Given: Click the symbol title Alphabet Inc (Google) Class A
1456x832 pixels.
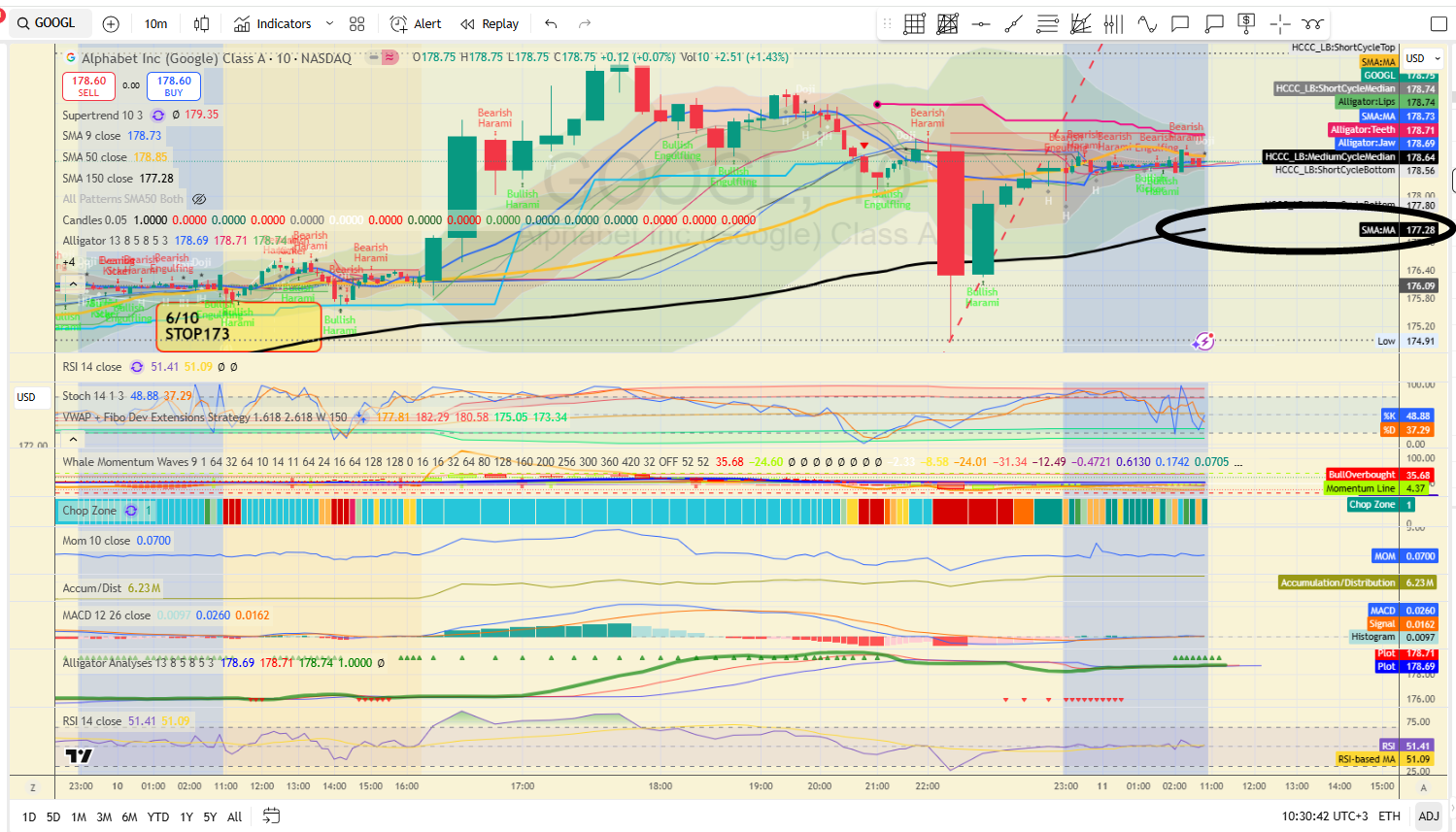Looking at the screenshot, I should pos(173,58).
